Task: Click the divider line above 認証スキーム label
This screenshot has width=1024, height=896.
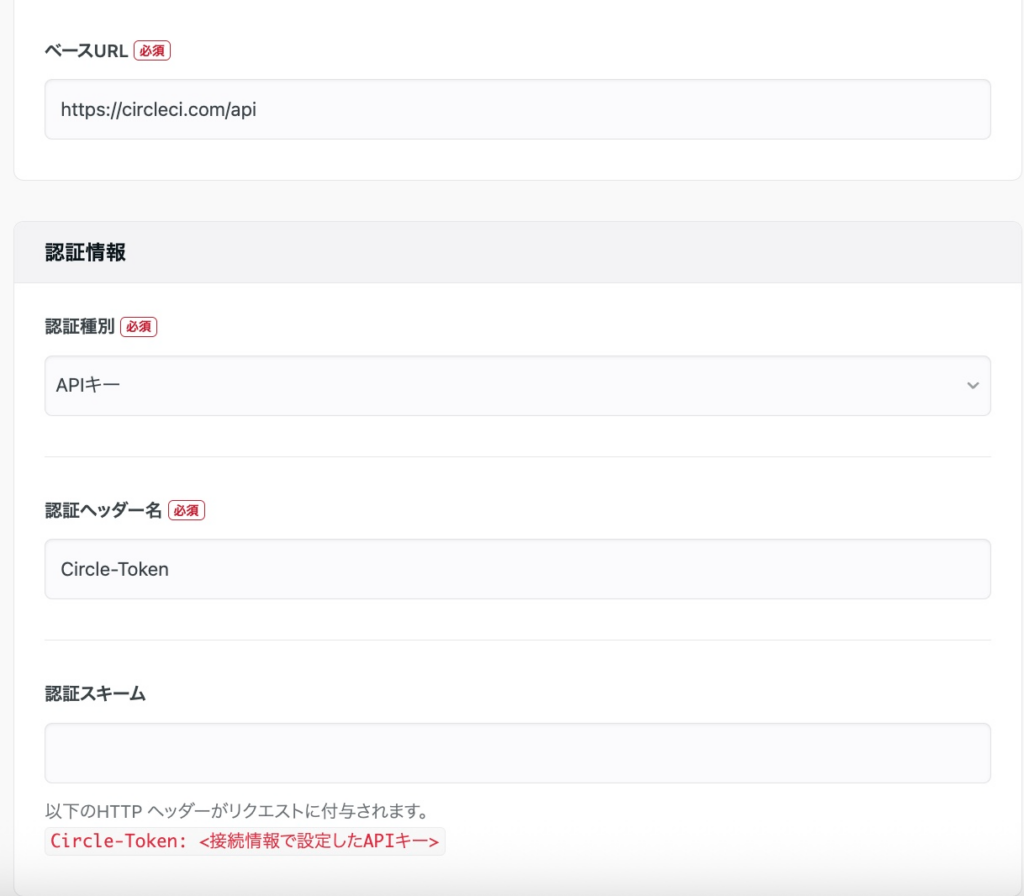Action: pyautogui.click(x=517, y=640)
